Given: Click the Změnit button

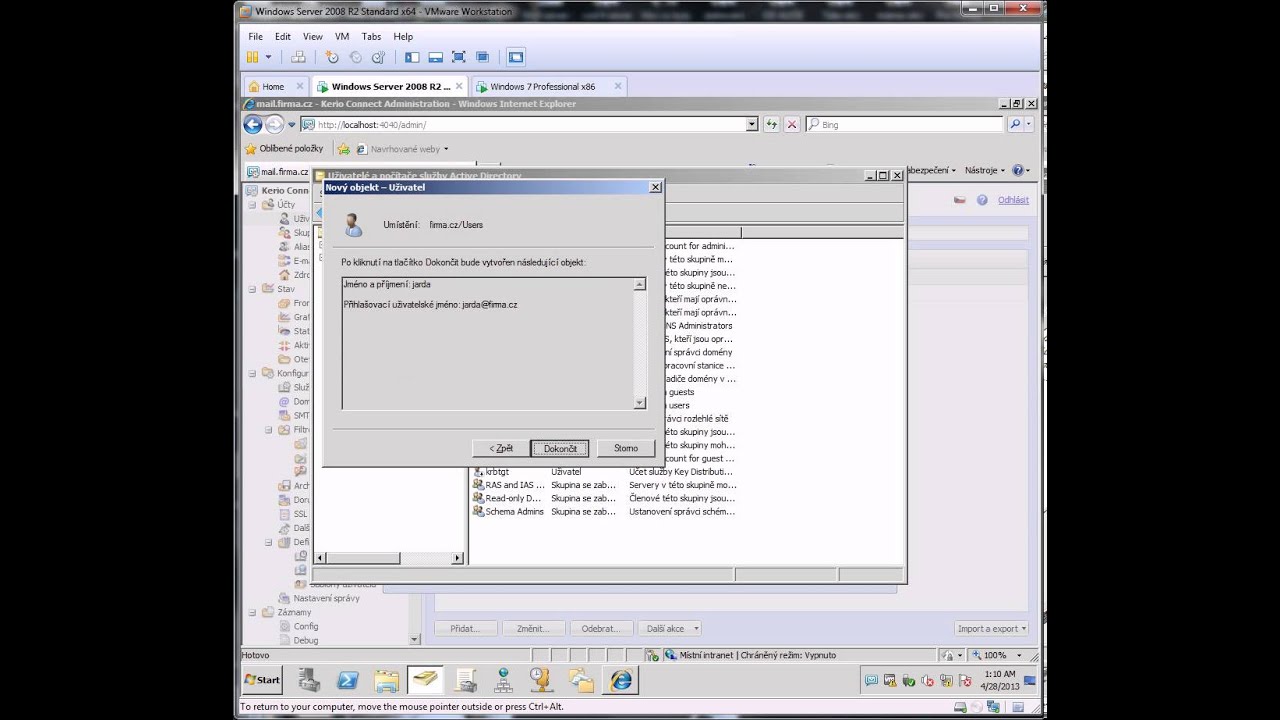Looking at the screenshot, I should (532, 628).
